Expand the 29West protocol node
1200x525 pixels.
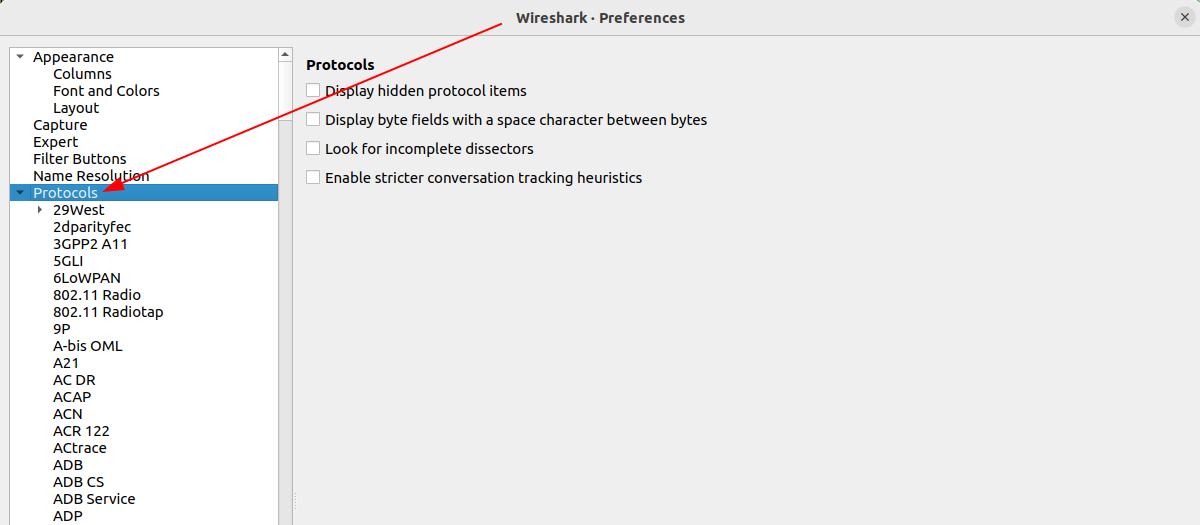(40, 210)
